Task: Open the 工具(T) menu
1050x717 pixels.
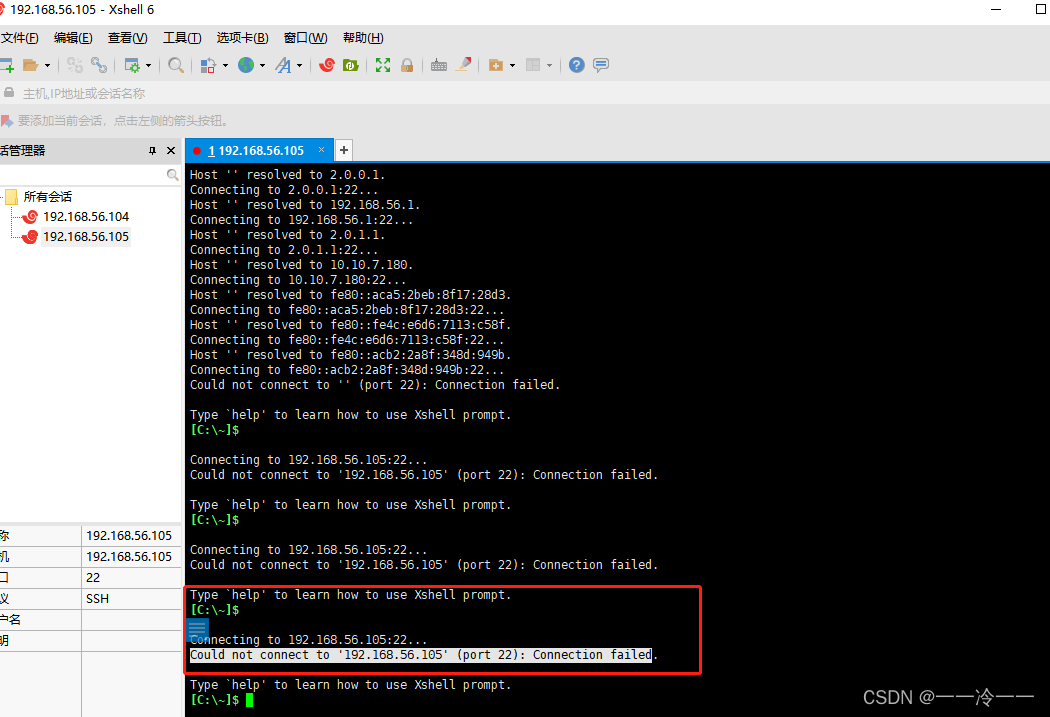Action: 181,38
